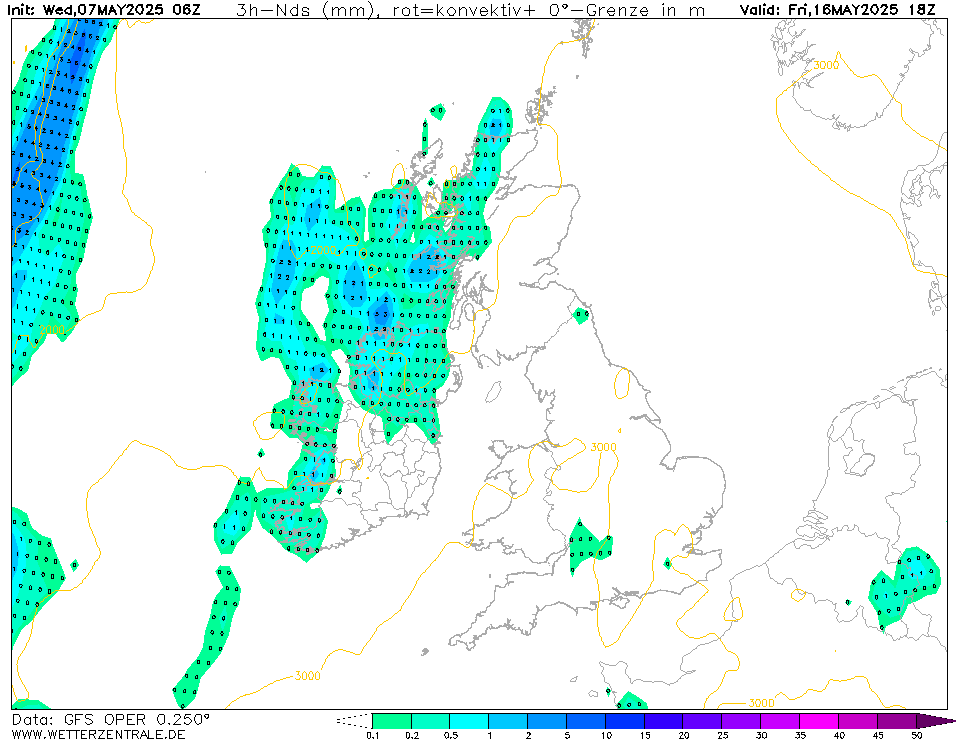Select legend swatch between 1 and 2
Image resolution: width=959 pixels, height=741 pixels.
[x=508, y=721]
